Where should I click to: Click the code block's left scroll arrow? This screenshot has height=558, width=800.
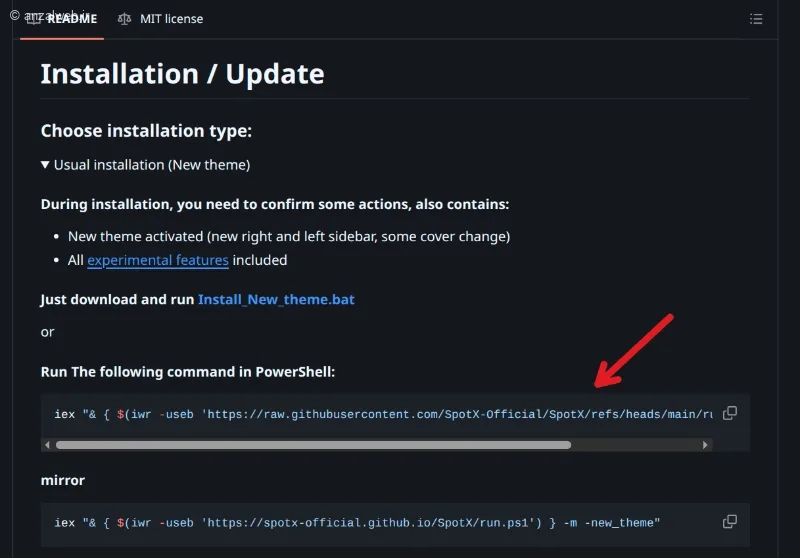tap(47, 445)
